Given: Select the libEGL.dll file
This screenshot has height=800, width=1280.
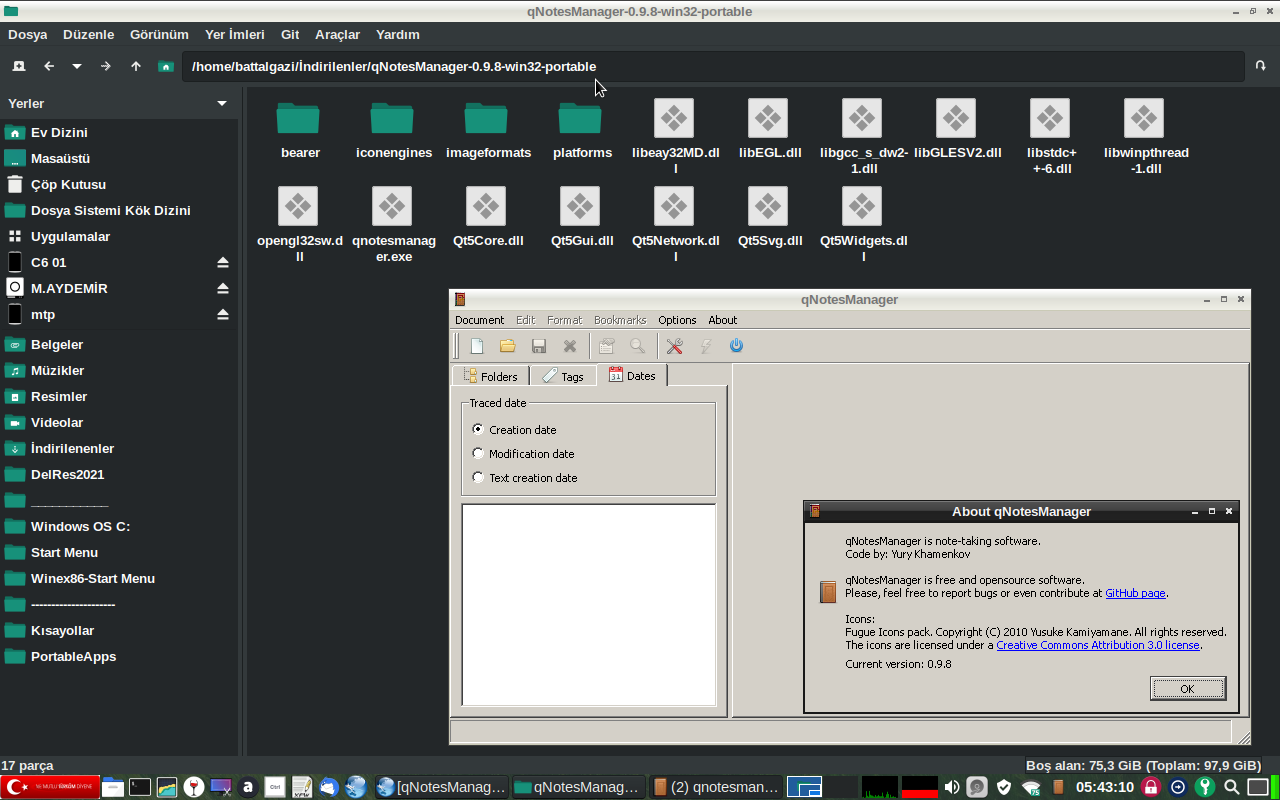Looking at the screenshot, I should (x=768, y=118).
